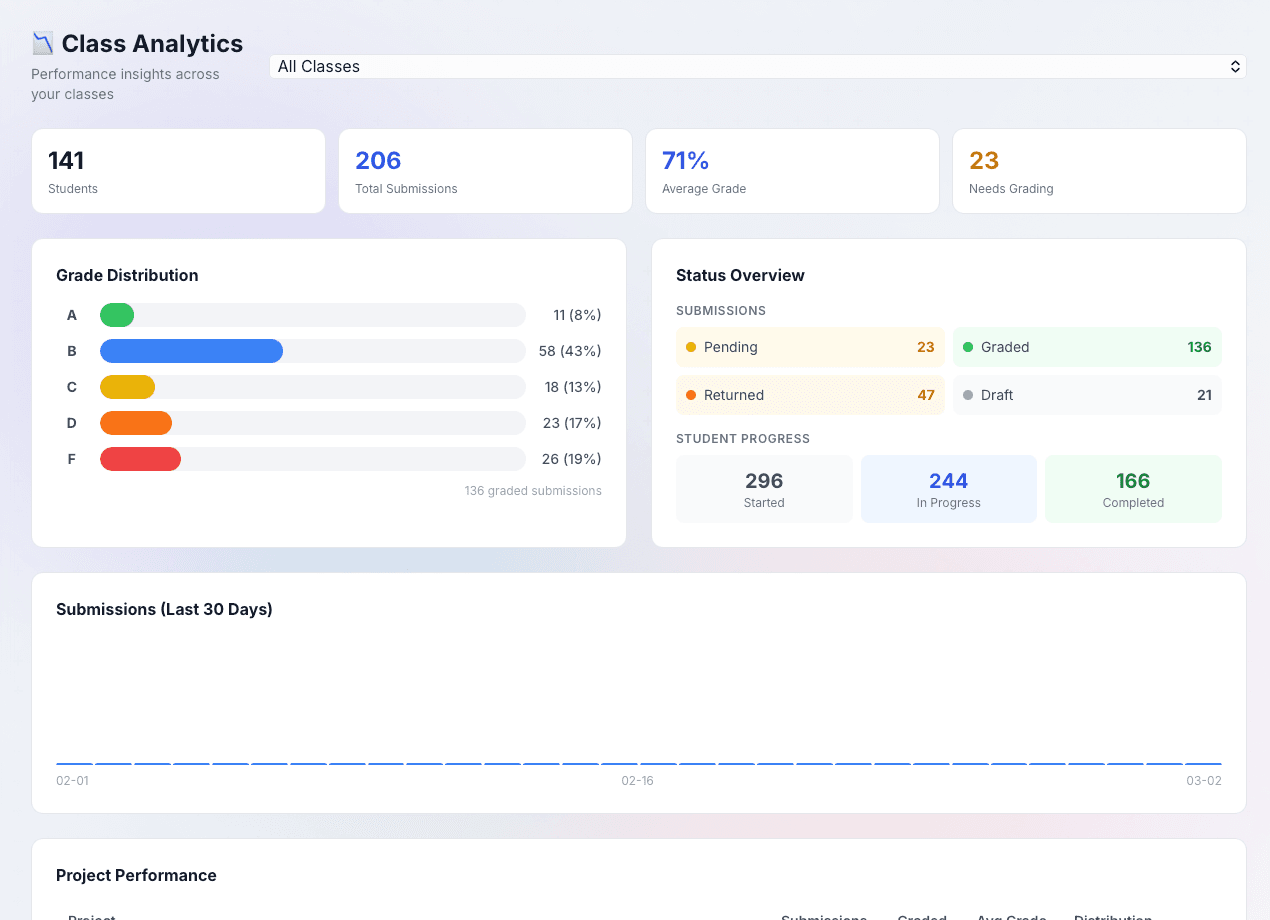Sort by the Submissions column header
Viewport: 1270px width, 920px height.
pos(824,917)
